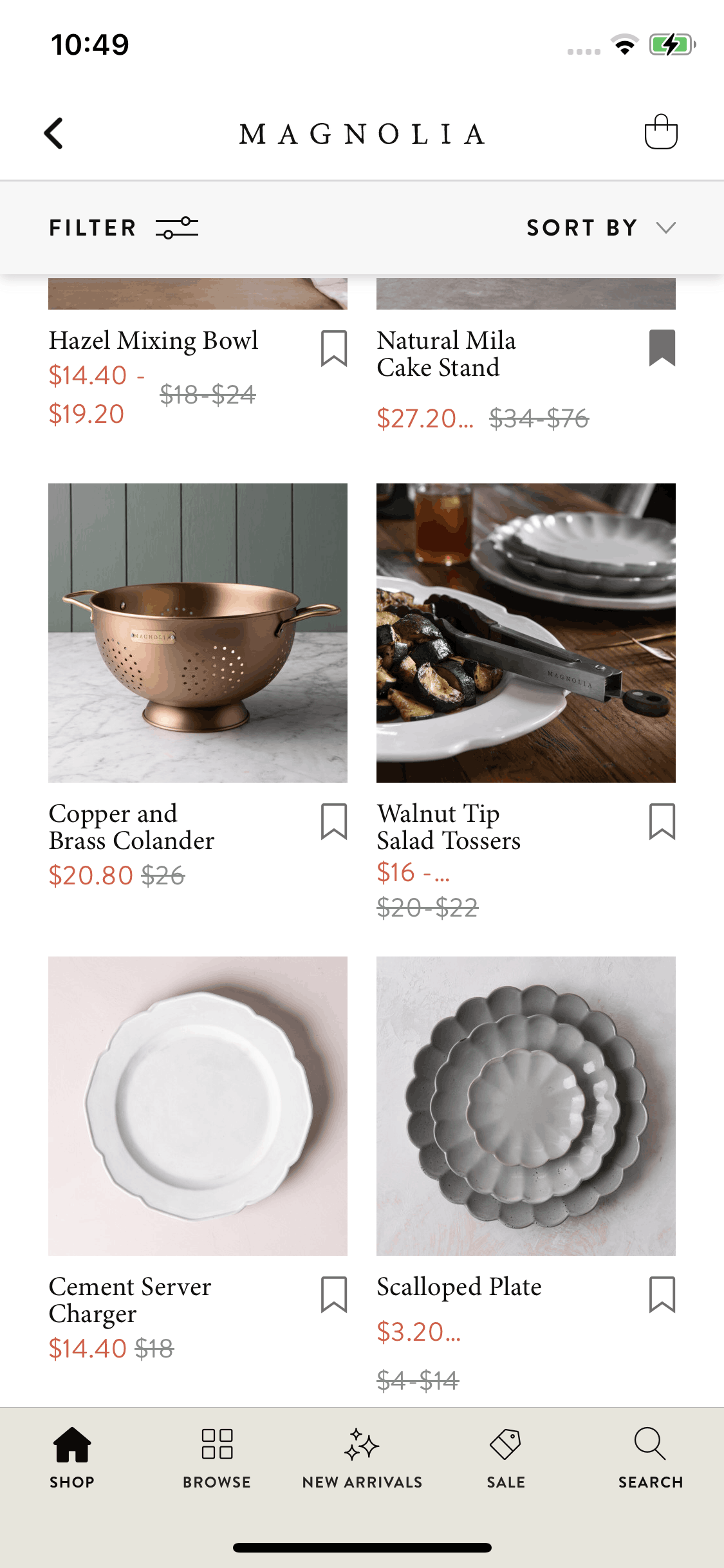View the Cement Server Charger plate image

click(x=198, y=1106)
